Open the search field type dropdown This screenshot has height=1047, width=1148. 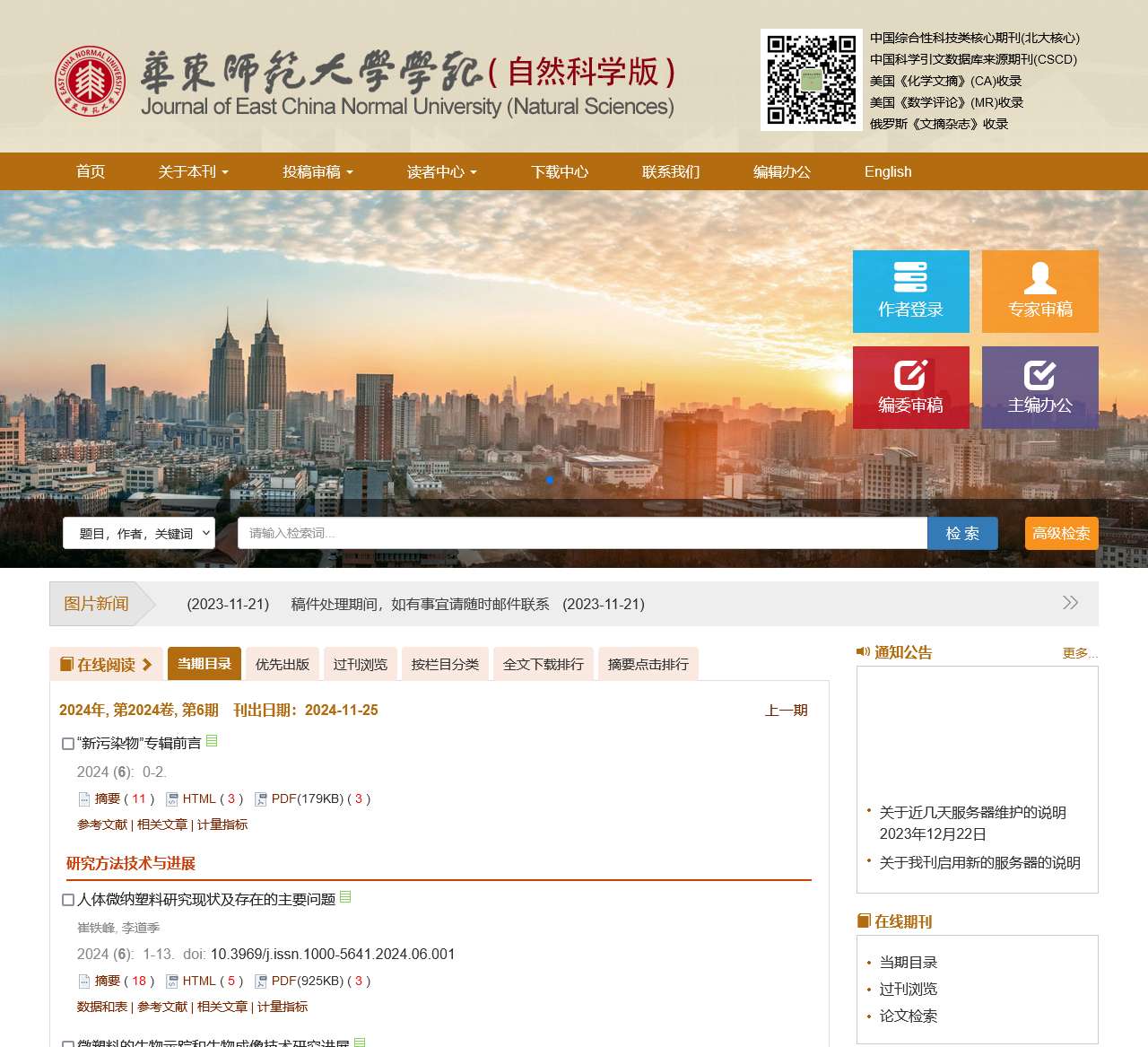pos(139,533)
